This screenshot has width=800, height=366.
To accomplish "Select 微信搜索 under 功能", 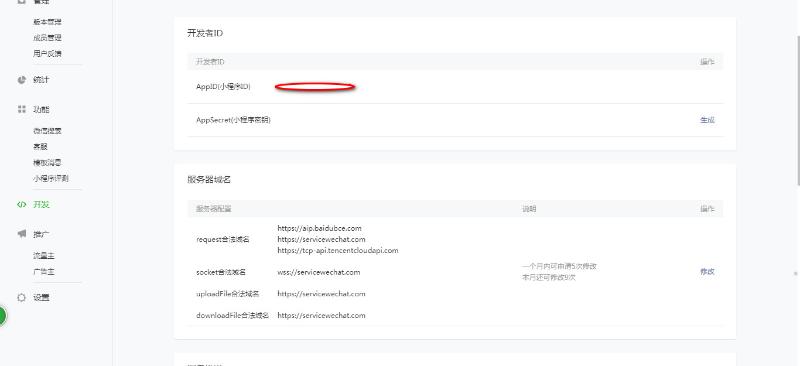I will tap(47, 131).
